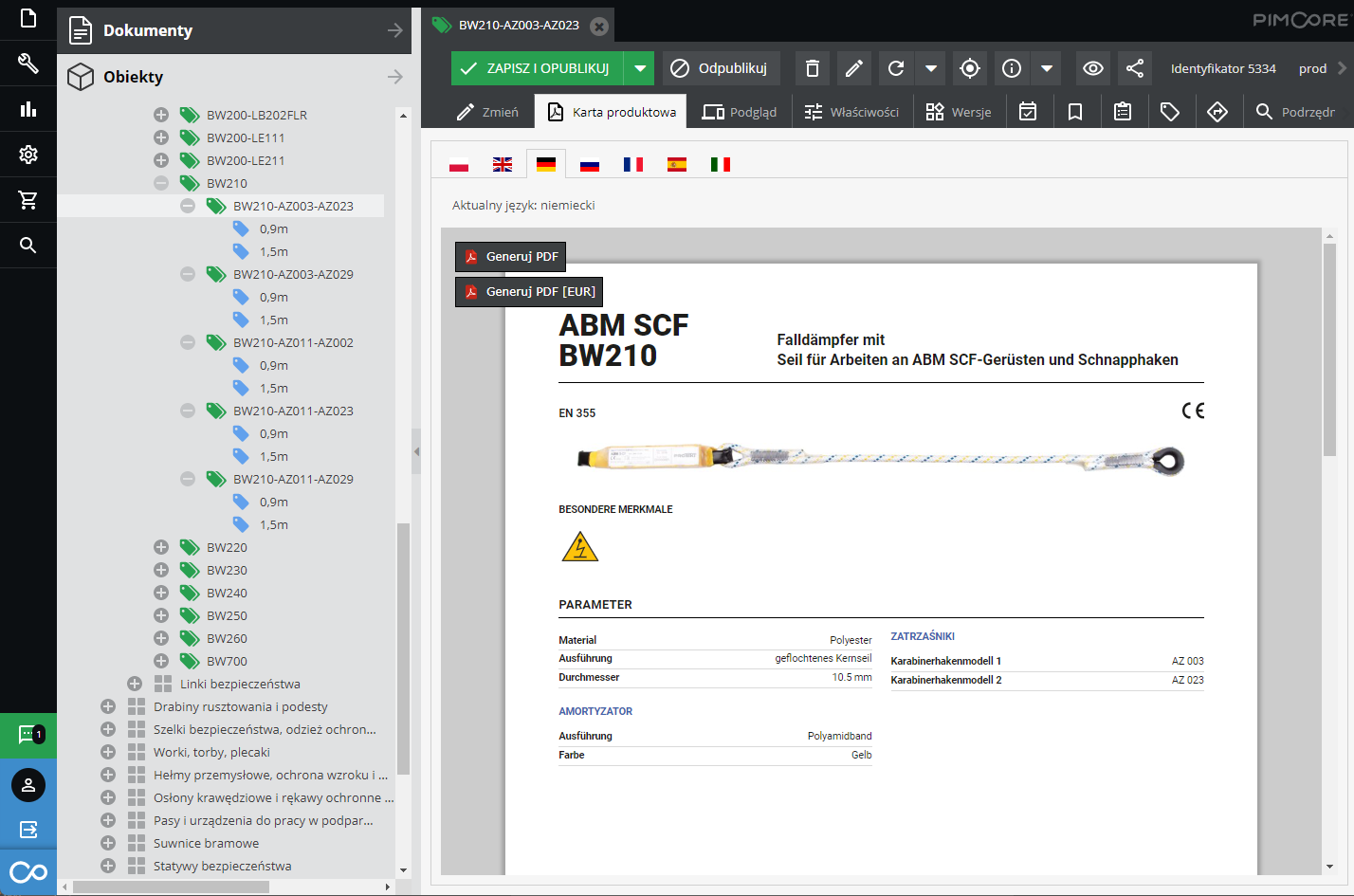The height and width of the screenshot is (896, 1354).
Task: Open the Zmień tab
Action: click(487, 112)
